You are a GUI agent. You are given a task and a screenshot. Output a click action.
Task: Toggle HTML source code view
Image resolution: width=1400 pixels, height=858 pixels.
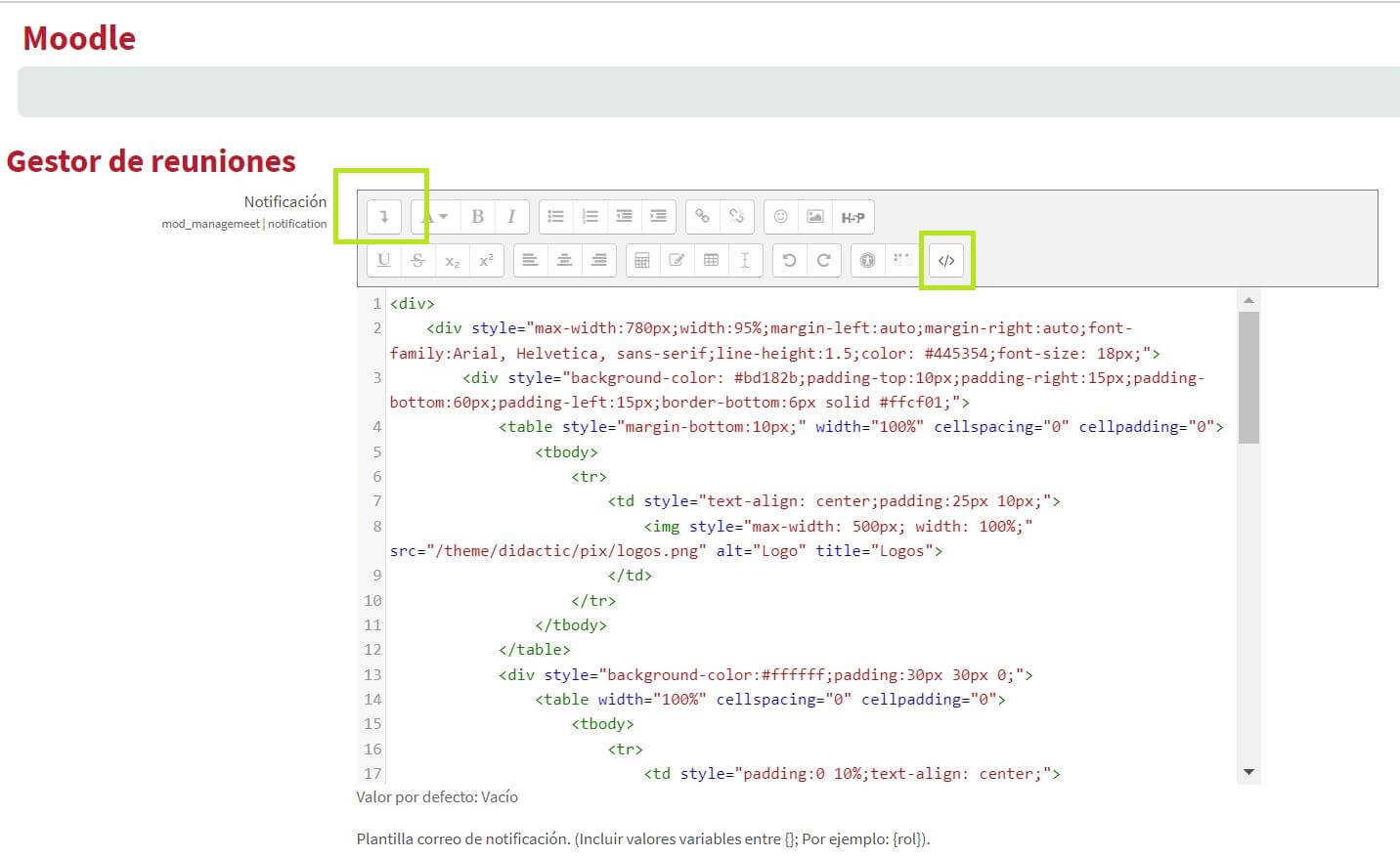[946, 260]
